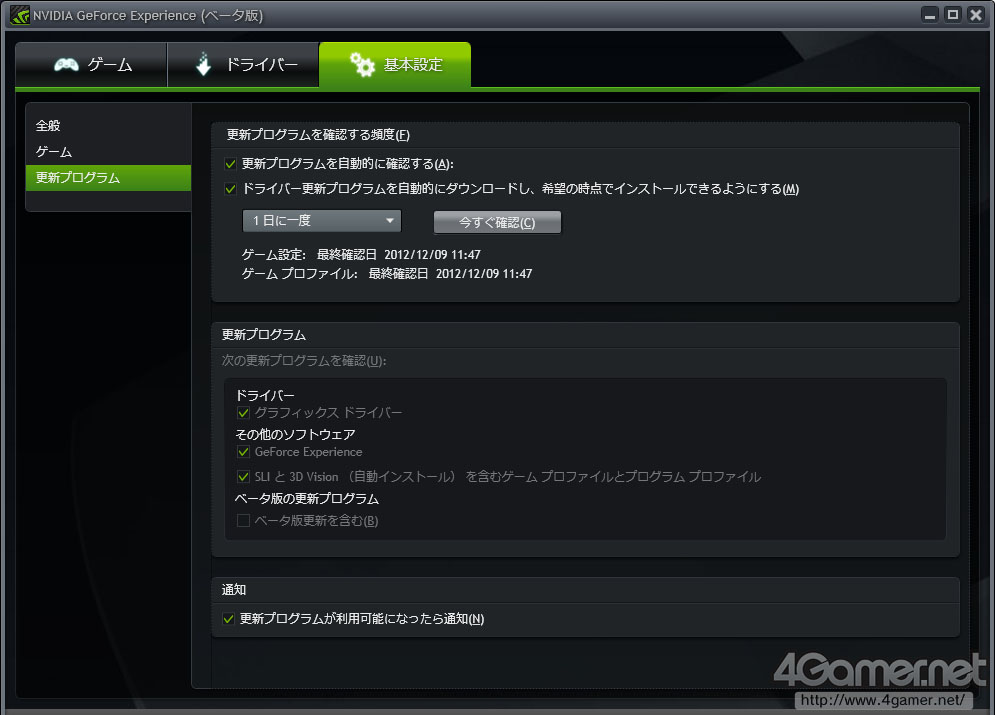The width and height of the screenshot is (995, 715).
Task: Click the gears icon on 基本設定 tab
Action: click(361, 65)
